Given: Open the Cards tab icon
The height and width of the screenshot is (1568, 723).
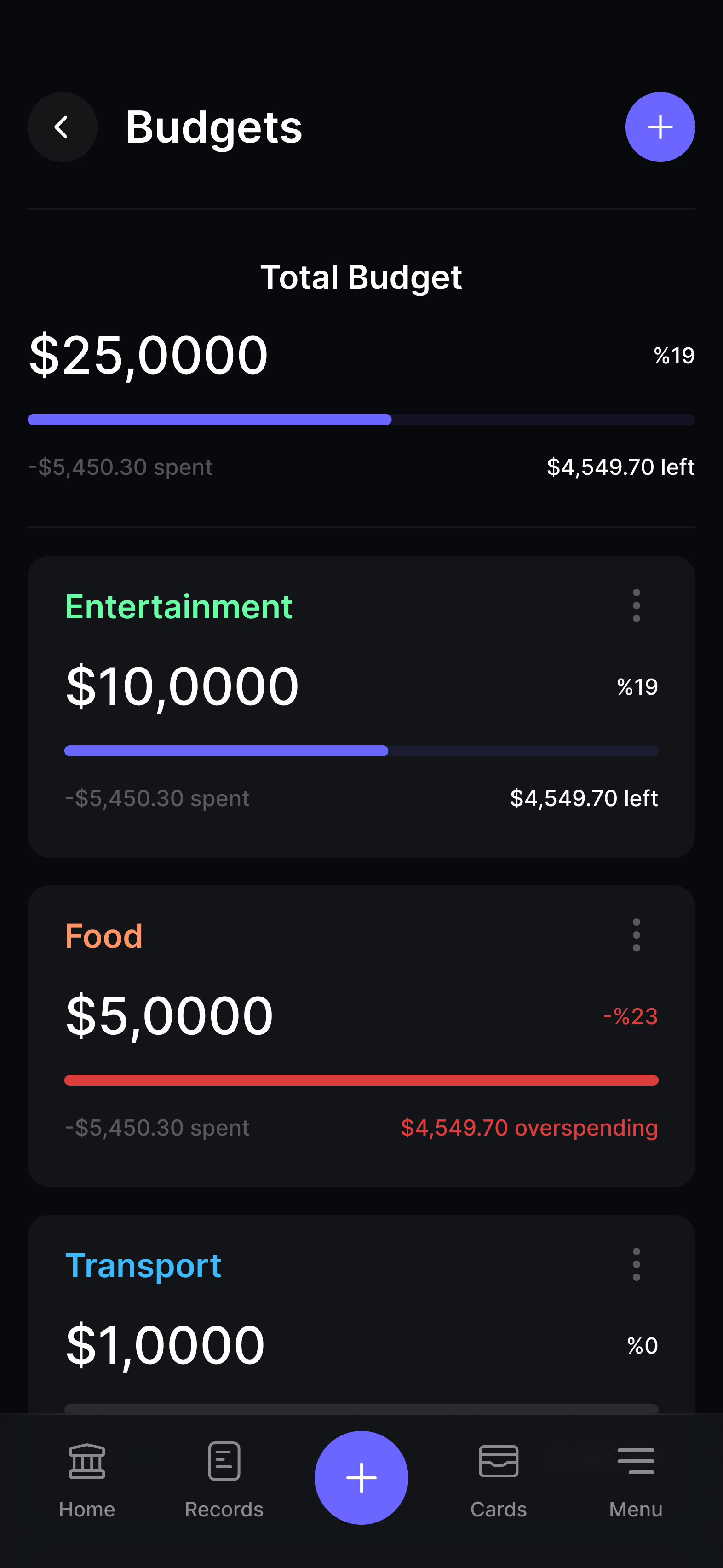Looking at the screenshot, I should coord(499,1461).
